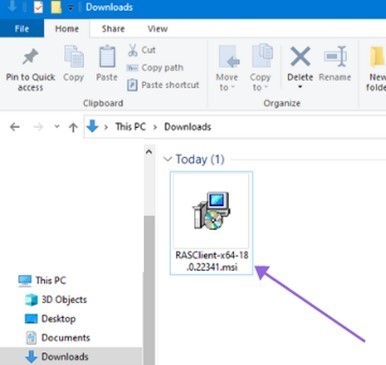Switch to the Share ribbon tab
386x365 pixels.
click(x=113, y=29)
